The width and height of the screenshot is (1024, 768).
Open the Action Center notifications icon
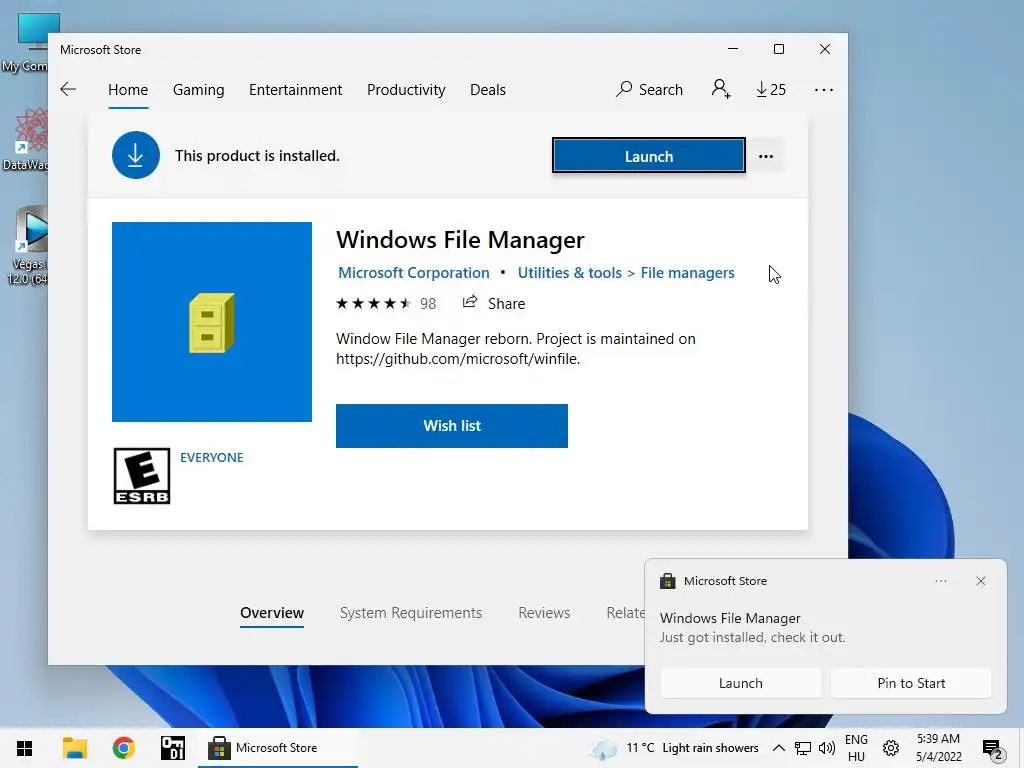[992, 749]
